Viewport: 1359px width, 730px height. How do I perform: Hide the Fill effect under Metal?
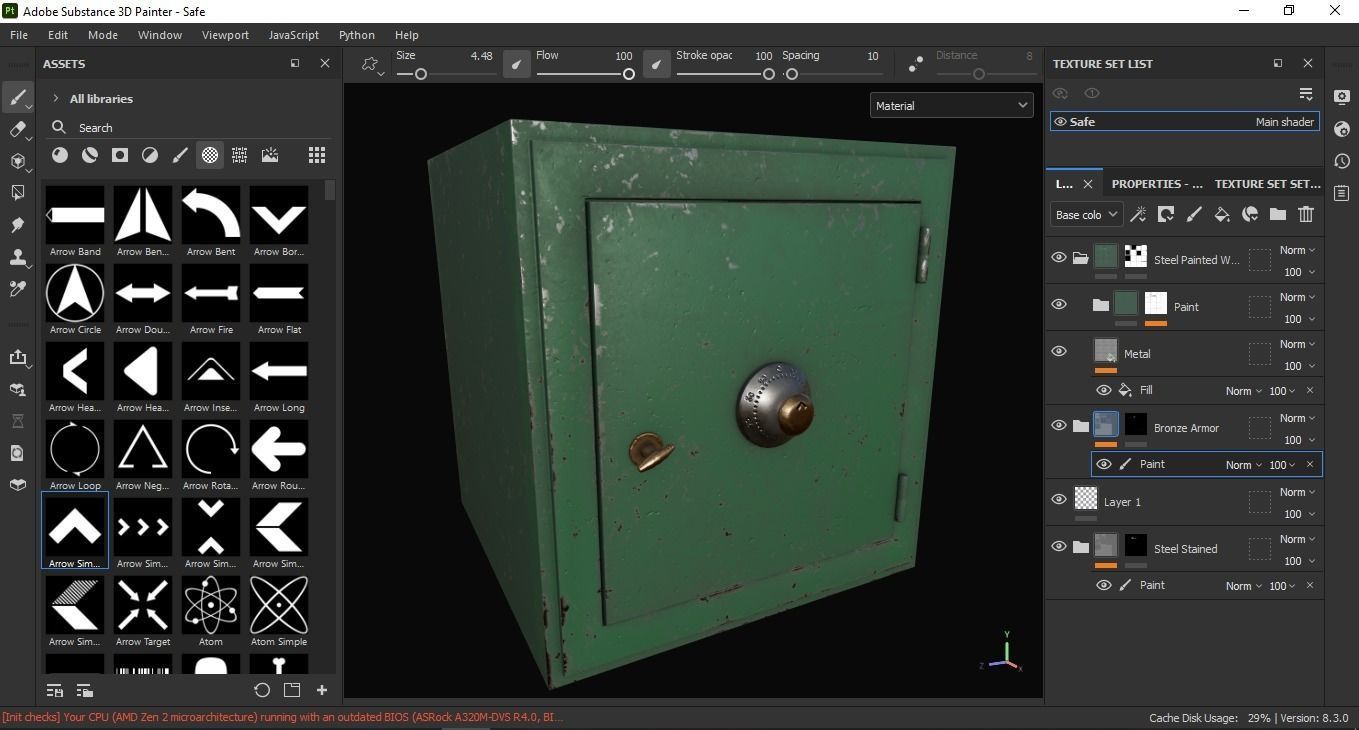1104,390
